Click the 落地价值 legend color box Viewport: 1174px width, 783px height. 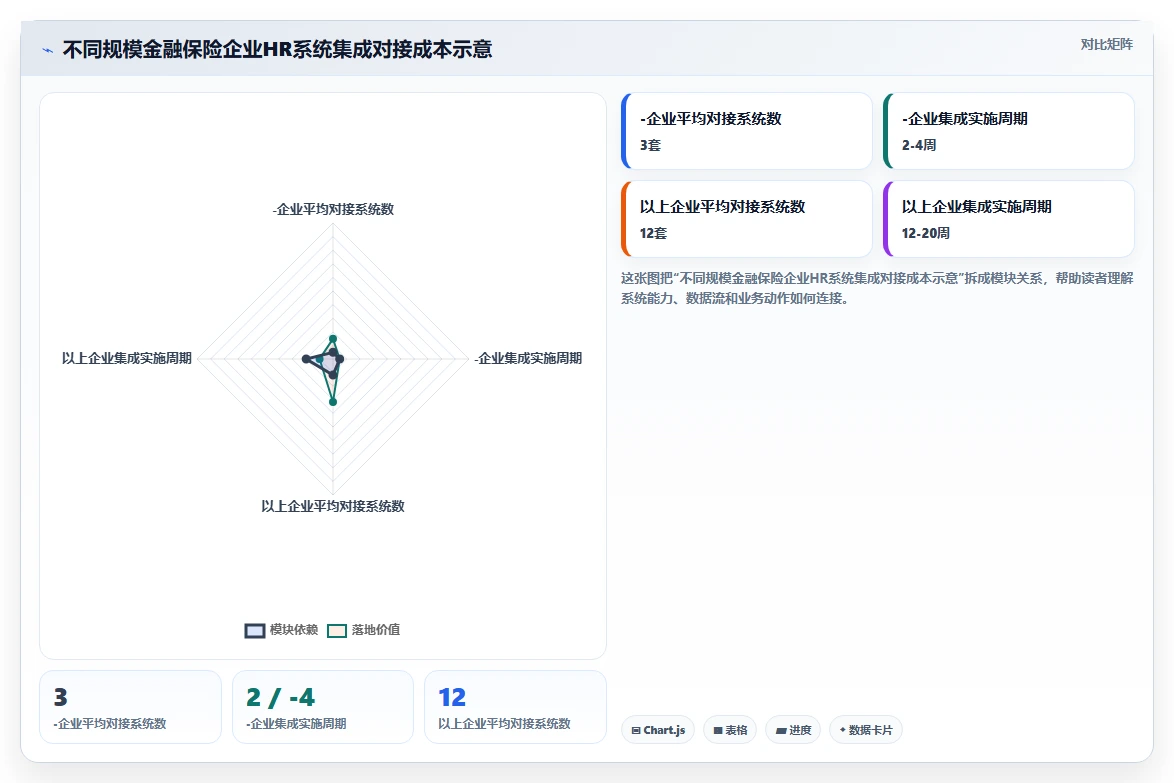pyautogui.click(x=337, y=631)
